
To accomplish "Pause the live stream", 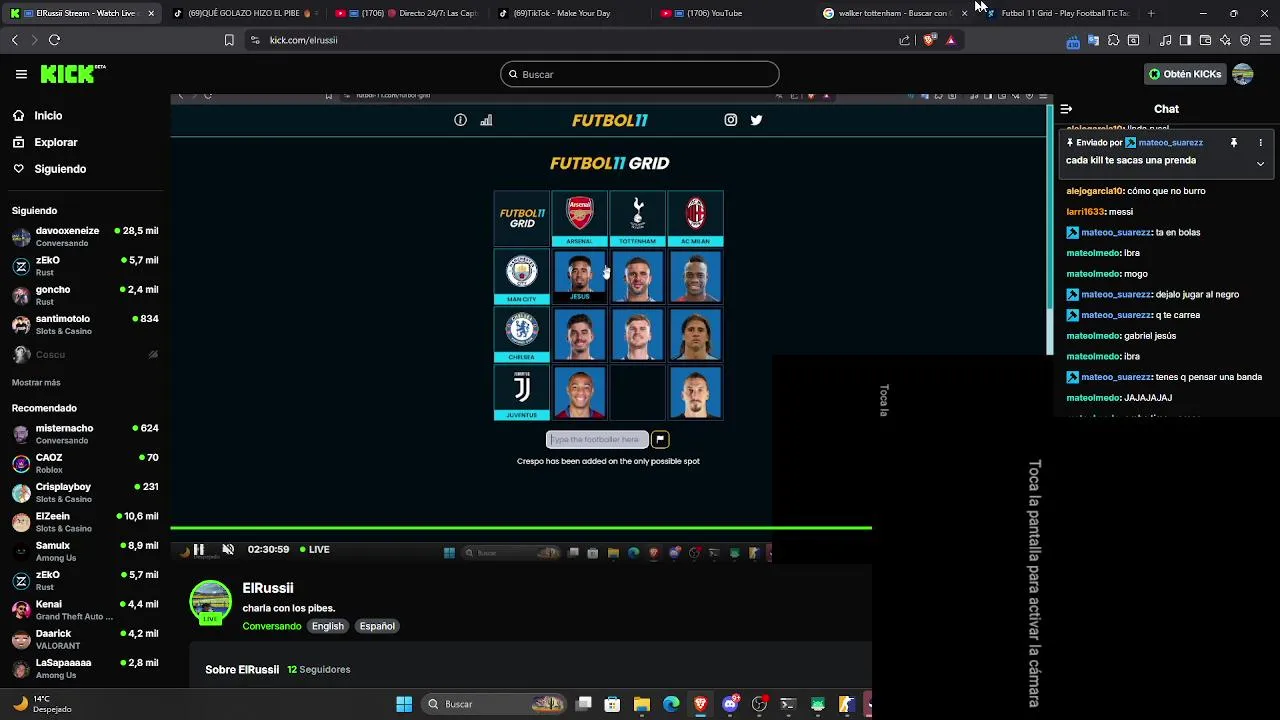I will [199, 549].
